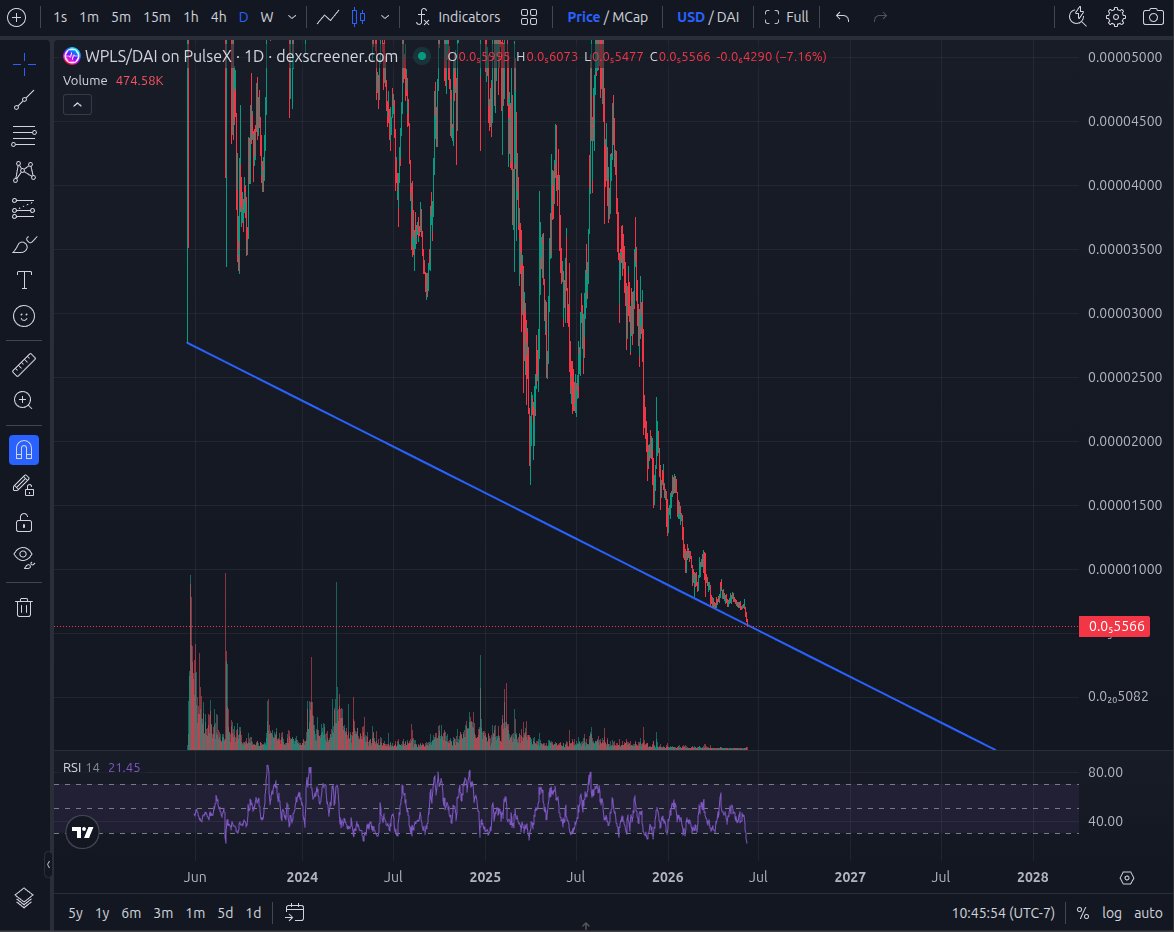The image size is (1174, 932).
Task: Select the brush drawing tool
Action: 24,244
